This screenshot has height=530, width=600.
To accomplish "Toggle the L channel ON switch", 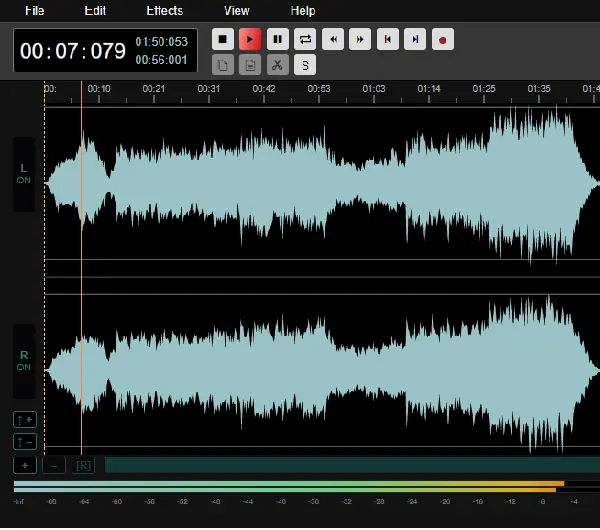I will 24,174.
